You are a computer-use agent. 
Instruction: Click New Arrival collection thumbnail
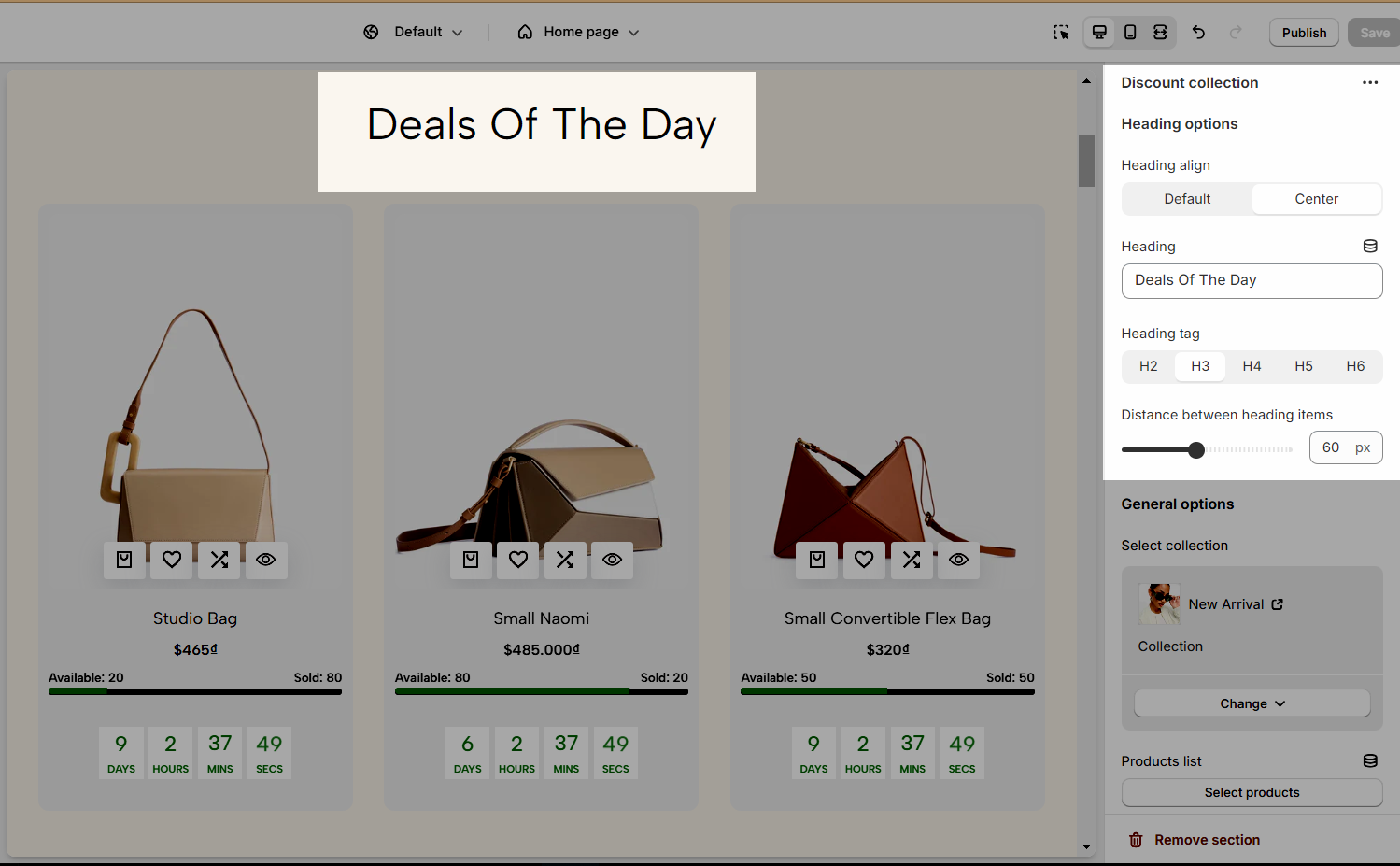(x=1159, y=604)
